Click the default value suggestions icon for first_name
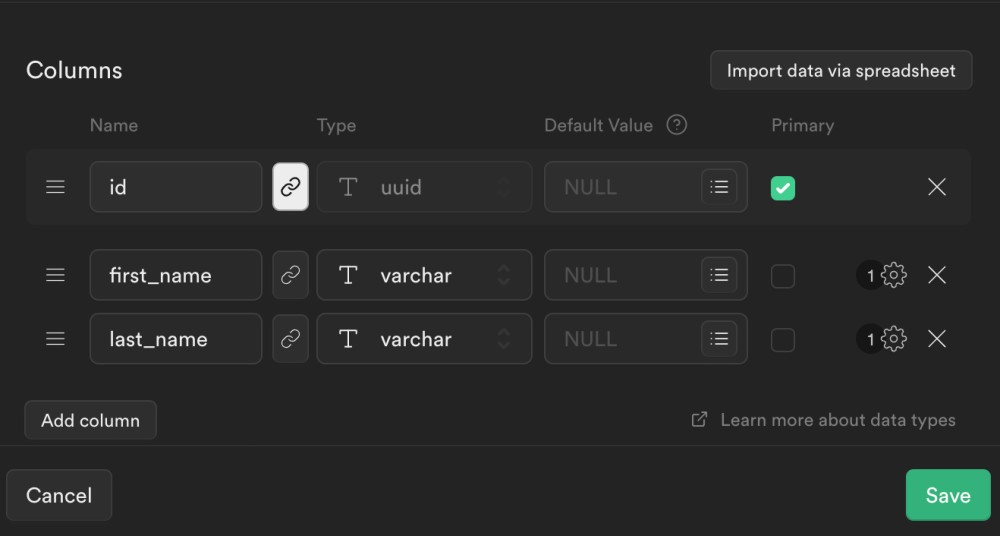Viewport: 1000px width, 536px height. (x=719, y=275)
